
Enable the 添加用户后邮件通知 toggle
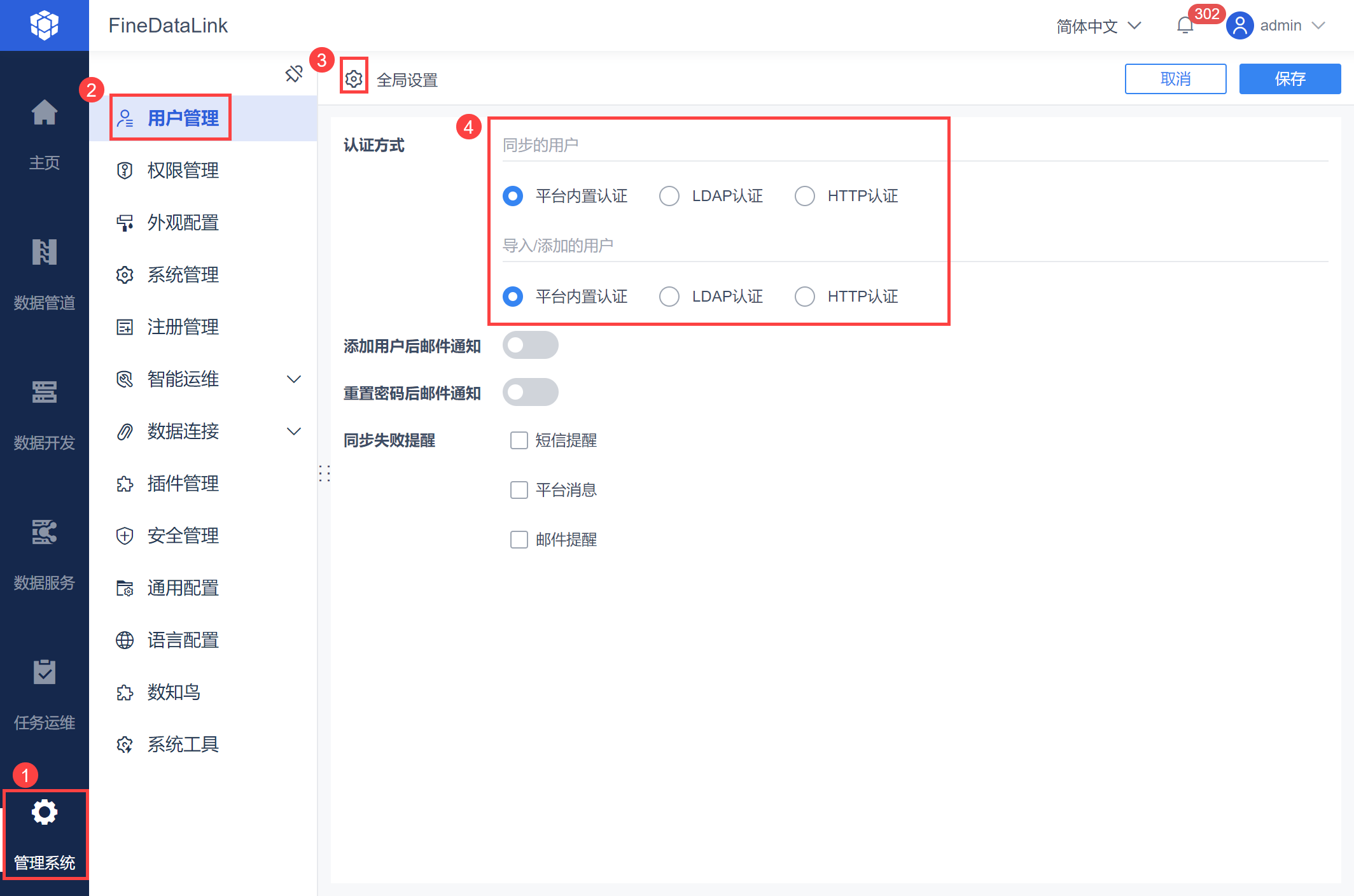[x=530, y=346]
